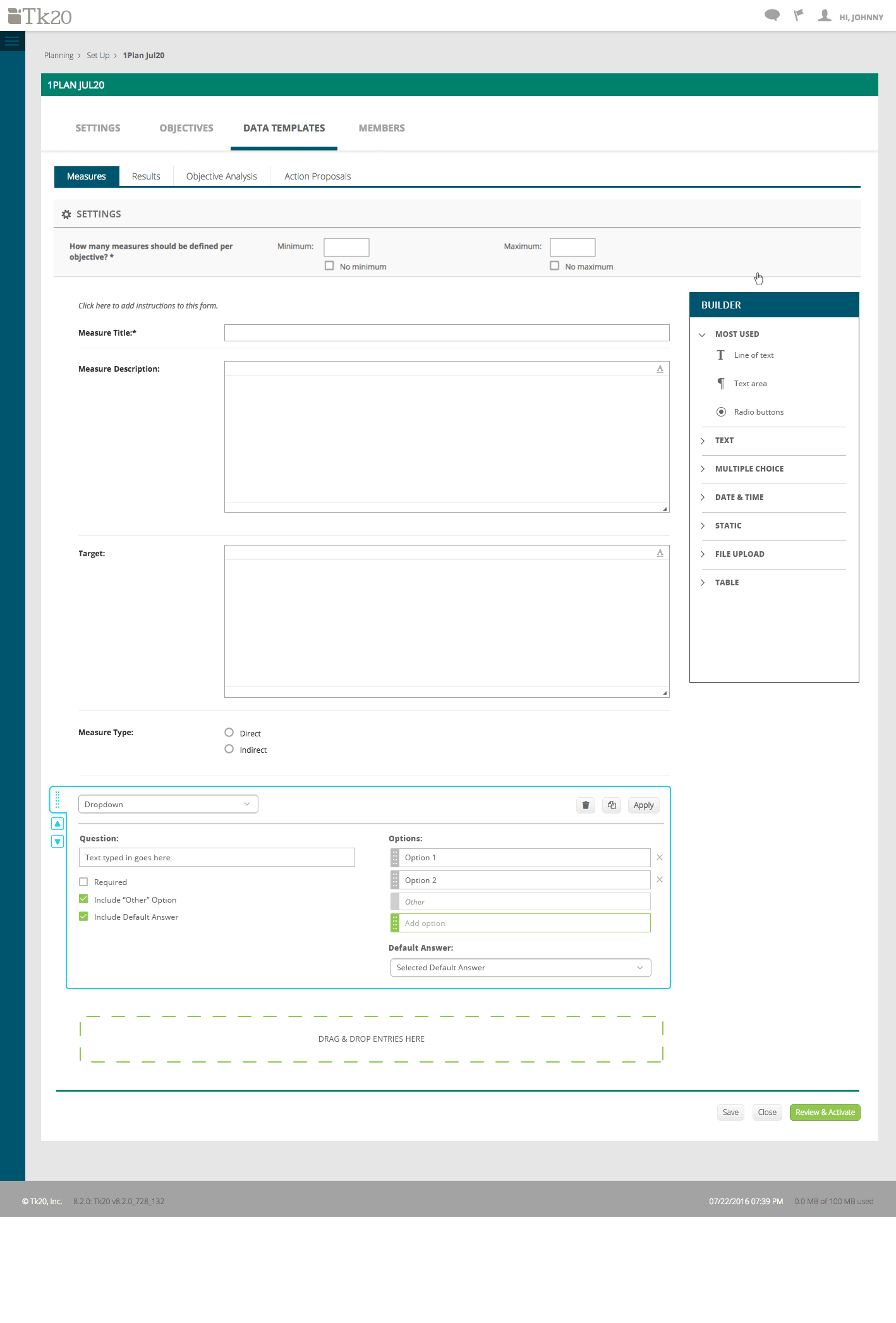The height and width of the screenshot is (1323, 896).
Task: Move the entry up with arrow
Action: click(58, 824)
